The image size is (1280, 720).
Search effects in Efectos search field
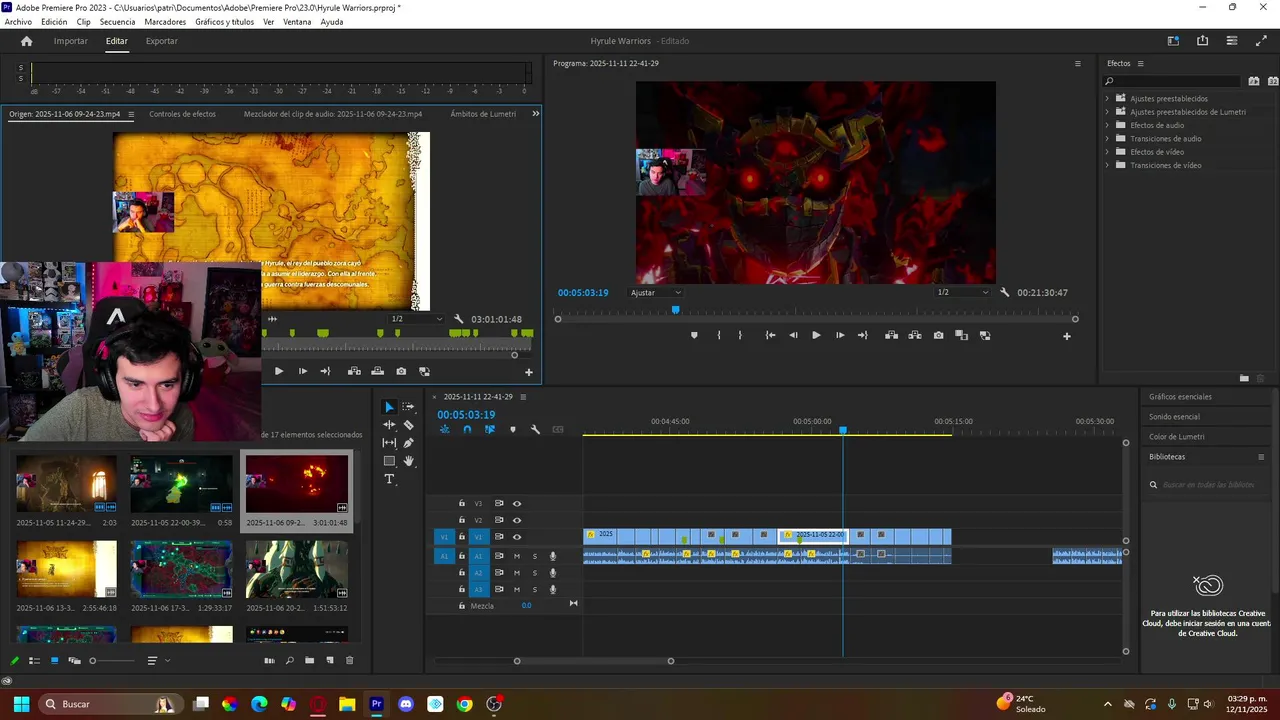[1172, 81]
